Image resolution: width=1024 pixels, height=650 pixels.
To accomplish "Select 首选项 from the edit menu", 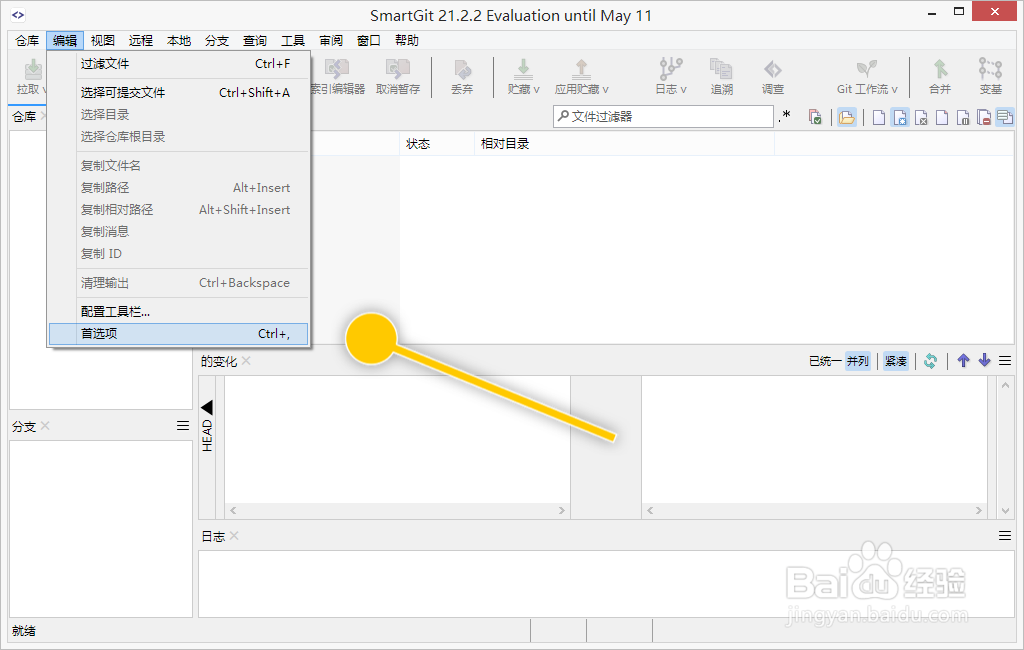I will click(100, 331).
